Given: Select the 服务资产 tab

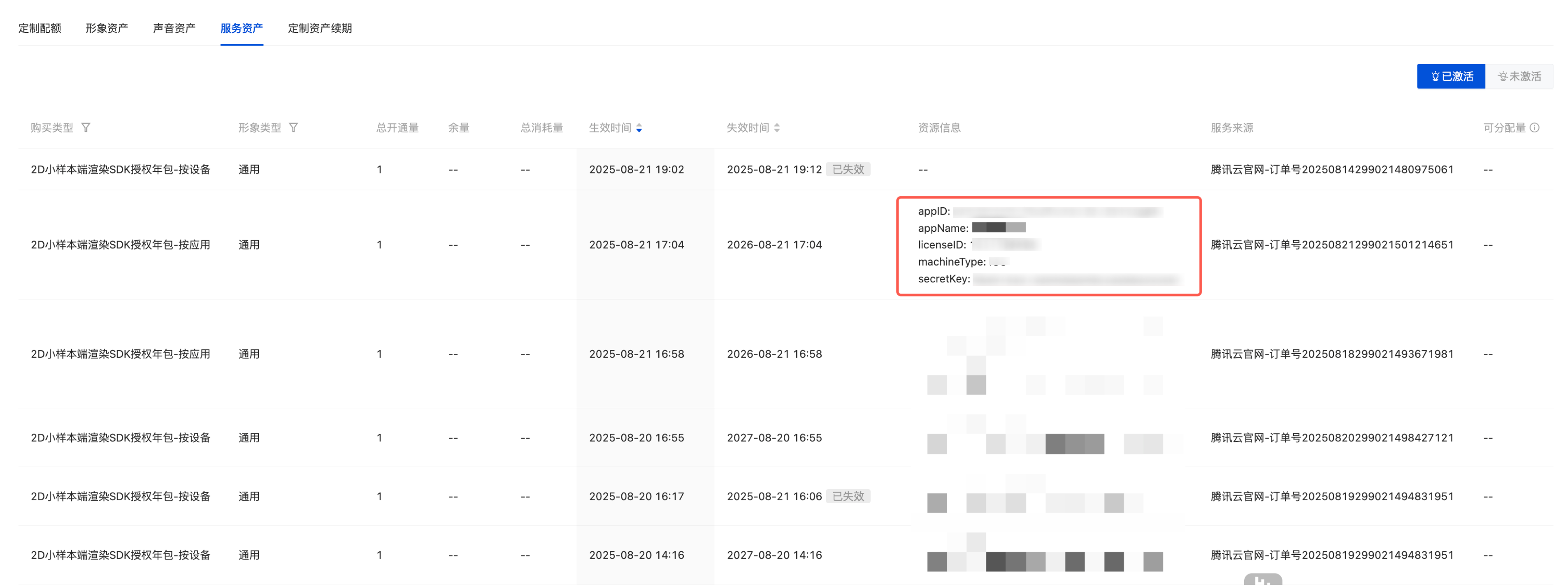Looking at the screenshot, I should point(242,29).
